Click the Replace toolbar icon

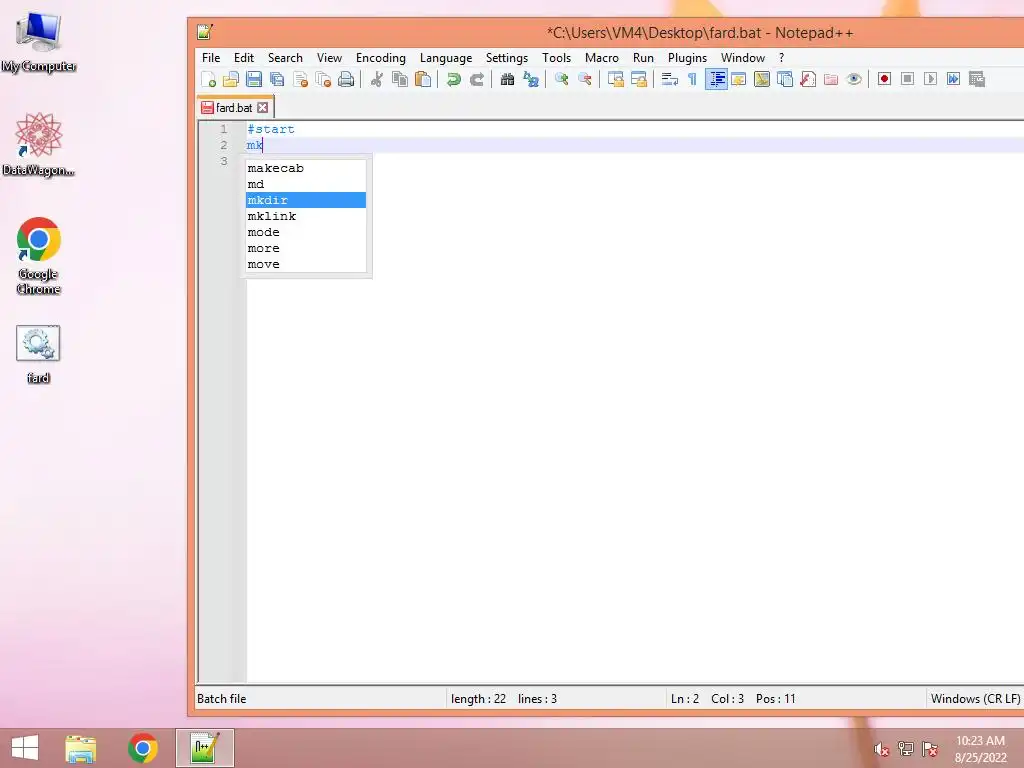[531, 79]
